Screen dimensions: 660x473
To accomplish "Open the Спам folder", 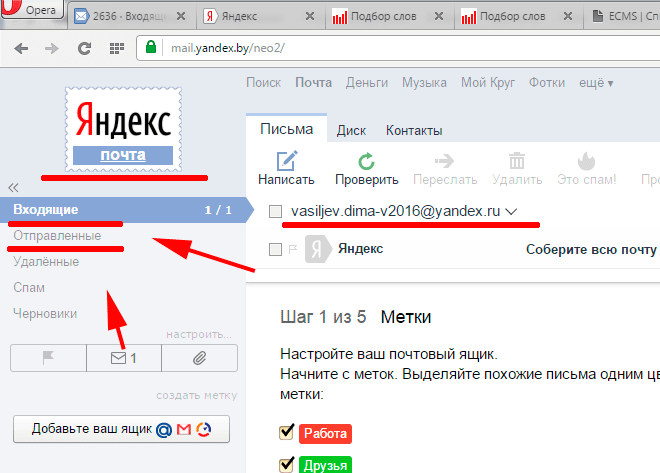I will click(x=29, y=288).
